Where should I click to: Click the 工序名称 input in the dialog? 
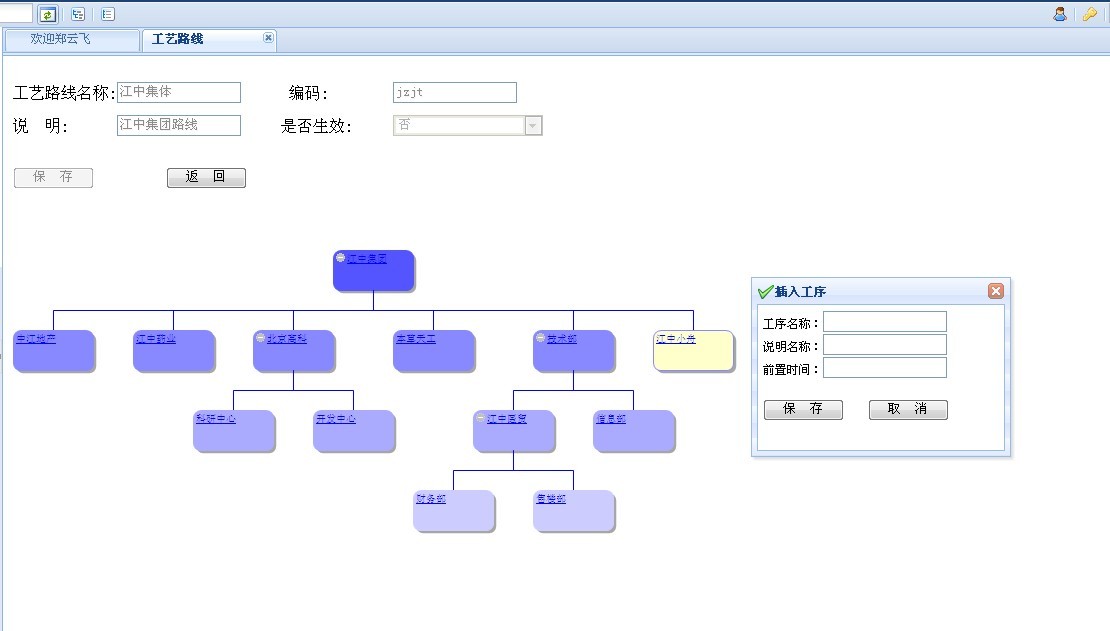(885, 322)
